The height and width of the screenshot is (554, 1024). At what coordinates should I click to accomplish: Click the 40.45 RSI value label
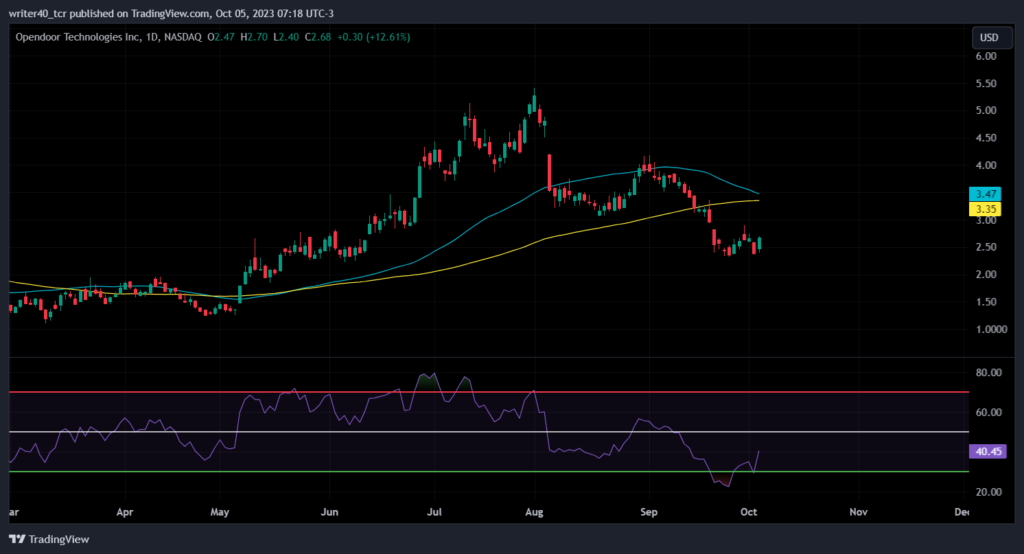(987, 451)
